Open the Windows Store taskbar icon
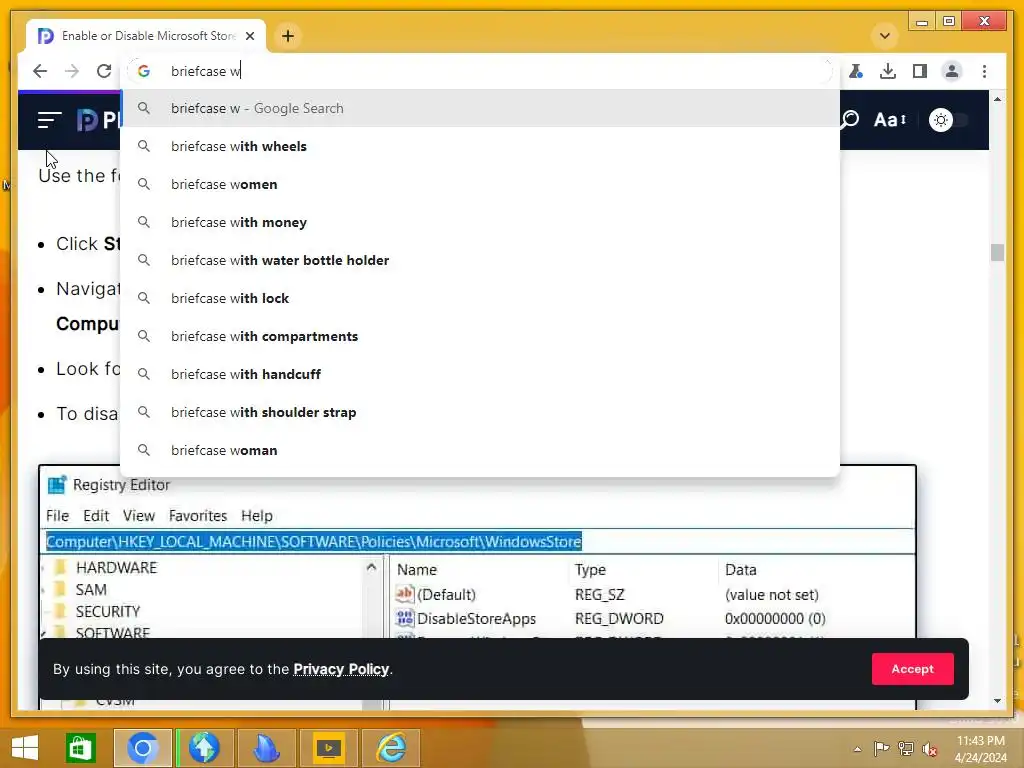Image resolution: width=1024 pixels, height=768 pixels. 81,748
